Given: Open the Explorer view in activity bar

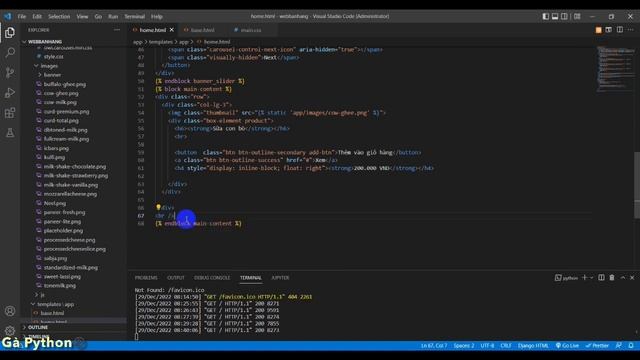Looking at the screenshot, I should (x=10, y=33).
